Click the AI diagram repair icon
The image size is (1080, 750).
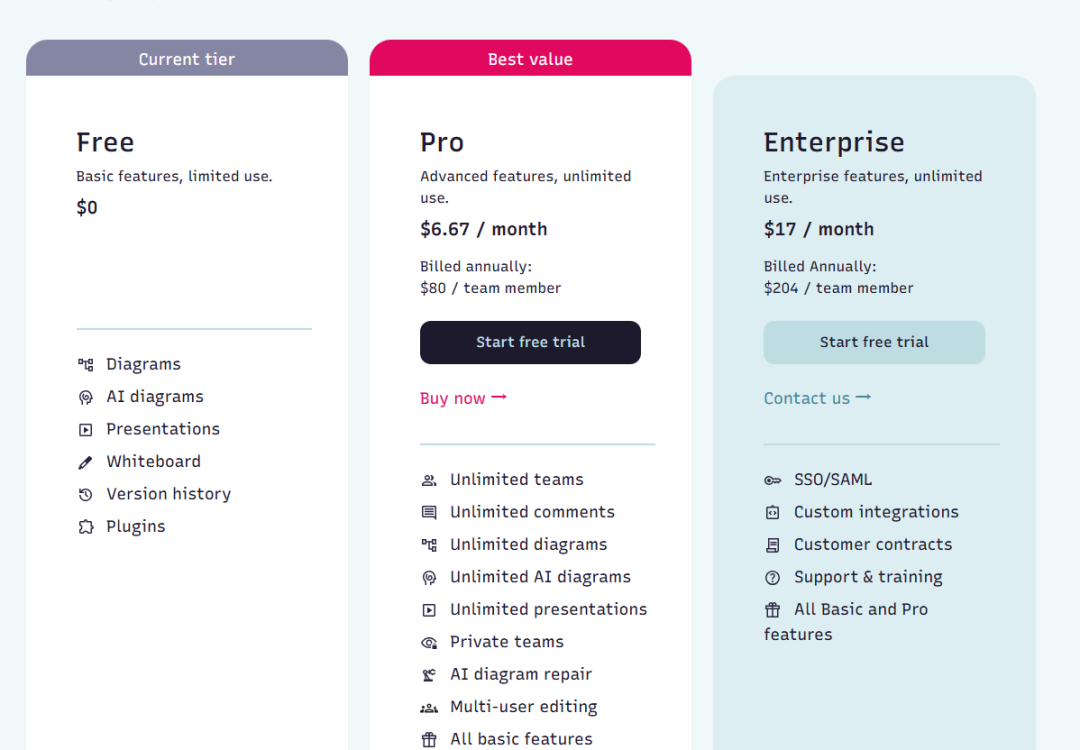(429, 675)
